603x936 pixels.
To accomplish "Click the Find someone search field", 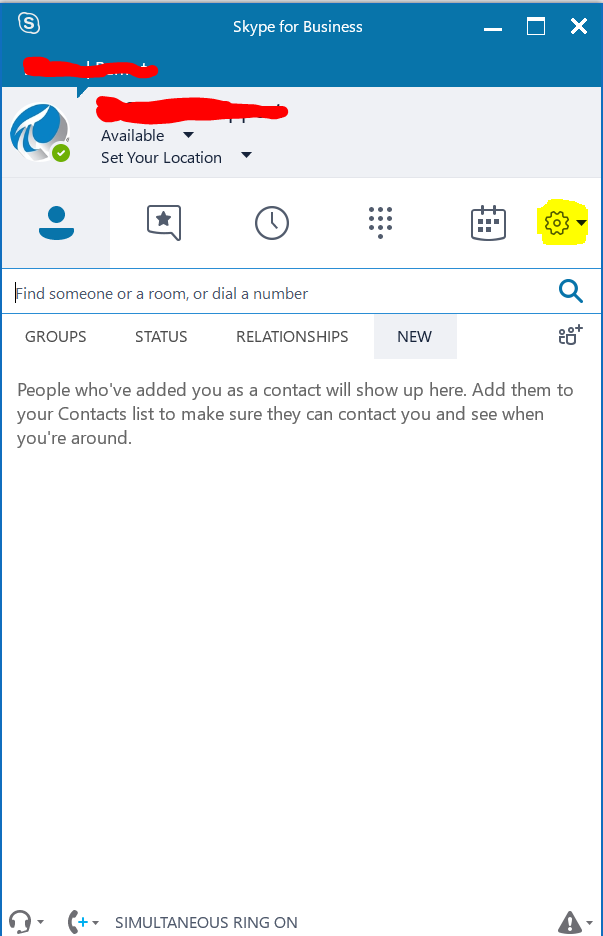I will click(x=280, y=293).
